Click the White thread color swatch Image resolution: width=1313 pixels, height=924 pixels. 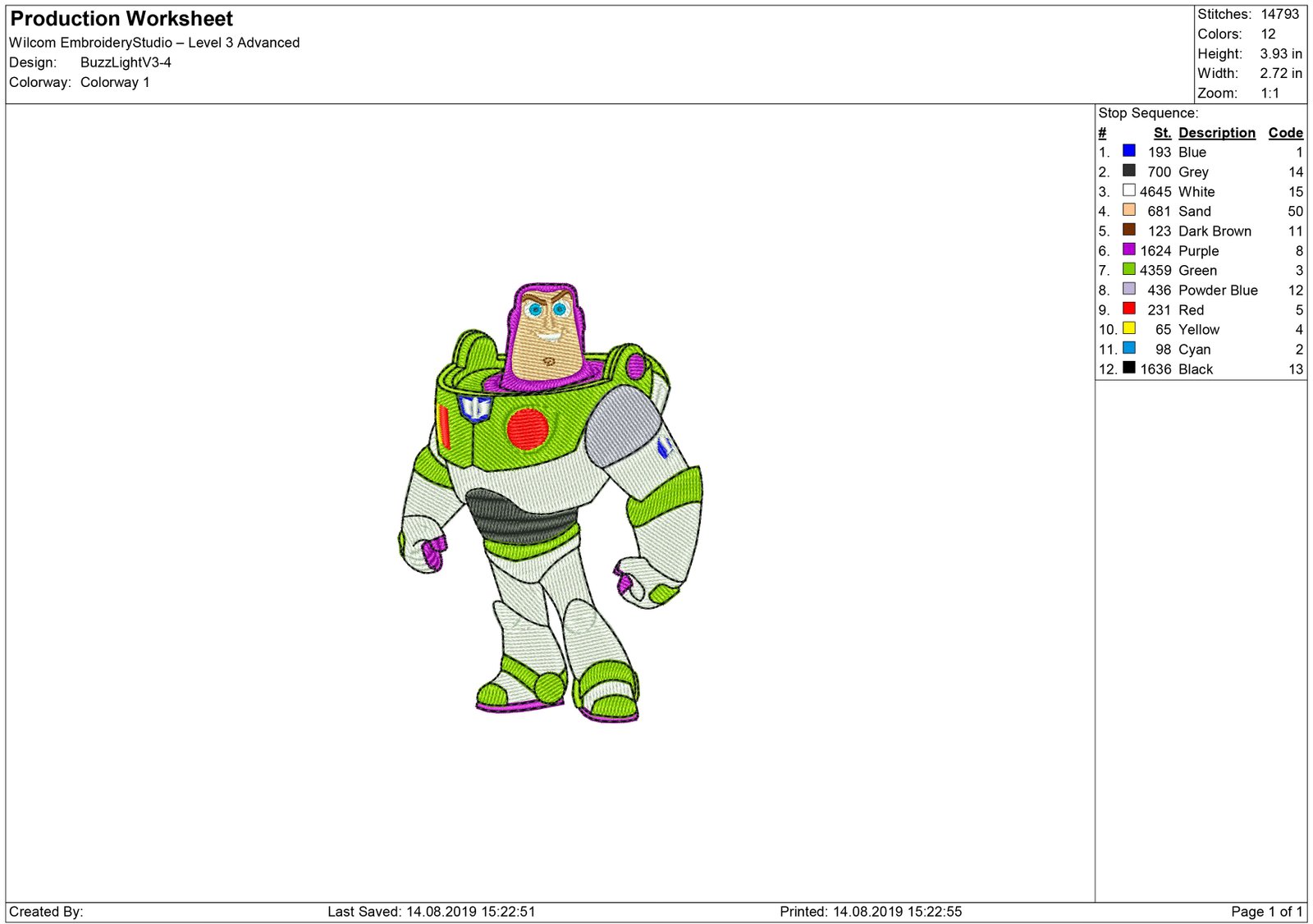pyautogui.click(x=1129, y=190)
